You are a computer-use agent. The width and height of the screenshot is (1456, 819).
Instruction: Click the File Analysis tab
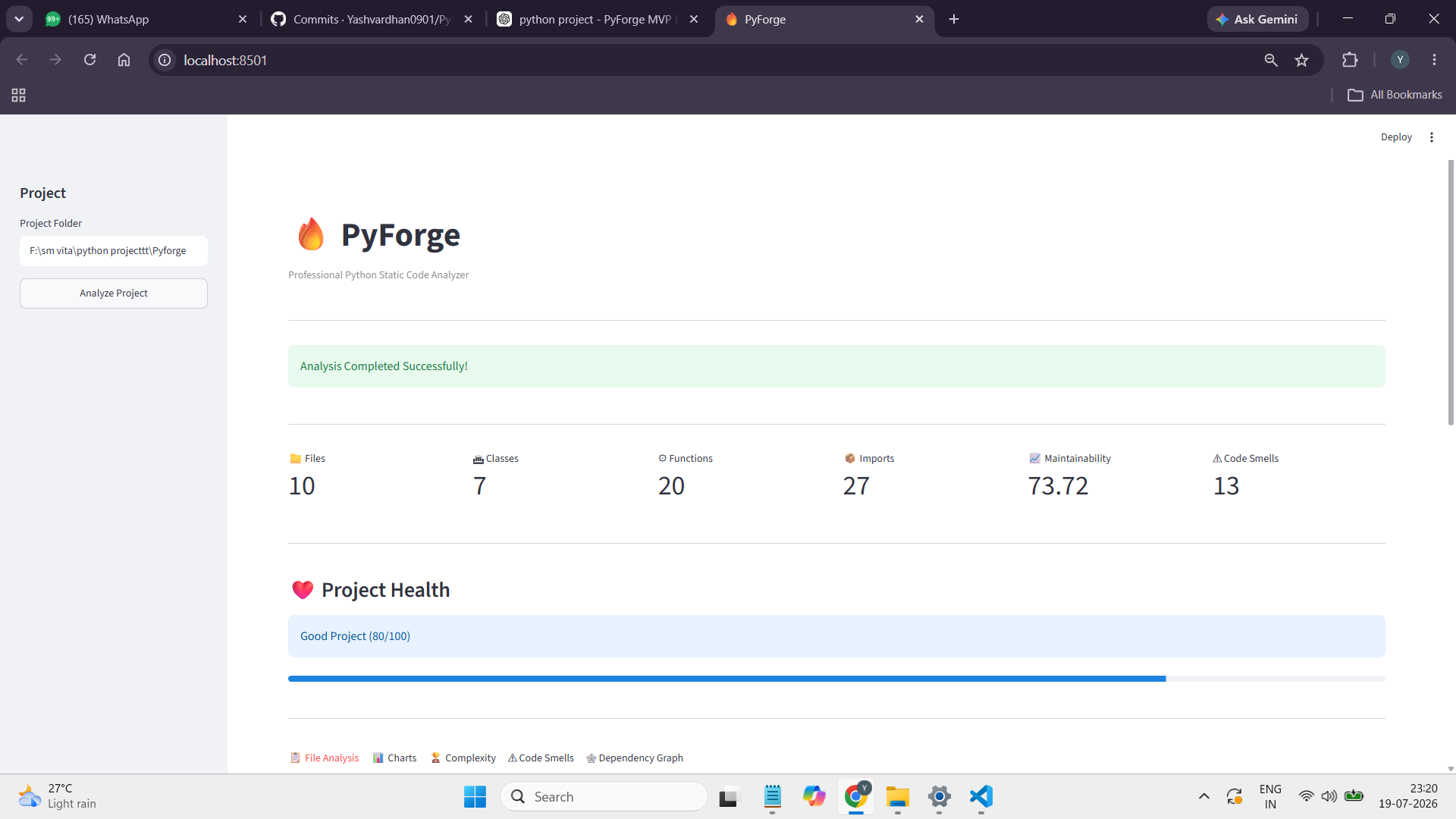pyautogui.click(x=325, y=758)
